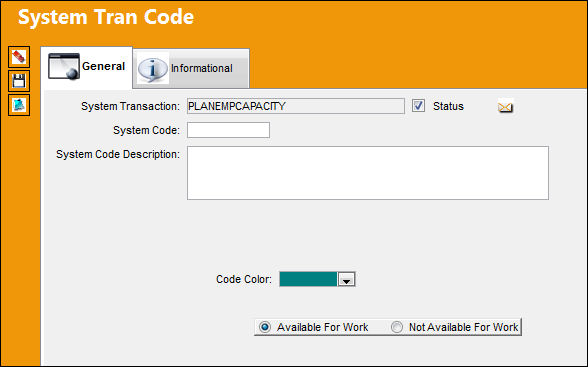
Task: Click the envelope icon next to Status
Action: pyautogui.click(x=505, y=107)
